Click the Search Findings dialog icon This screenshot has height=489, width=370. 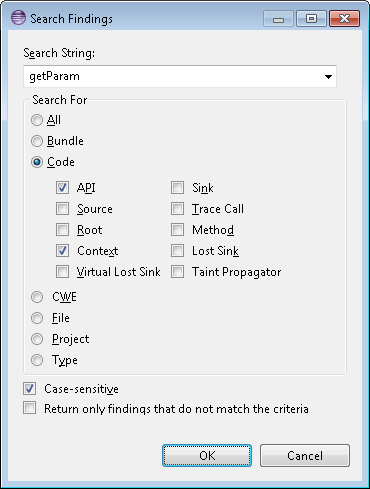click(18, 18)
